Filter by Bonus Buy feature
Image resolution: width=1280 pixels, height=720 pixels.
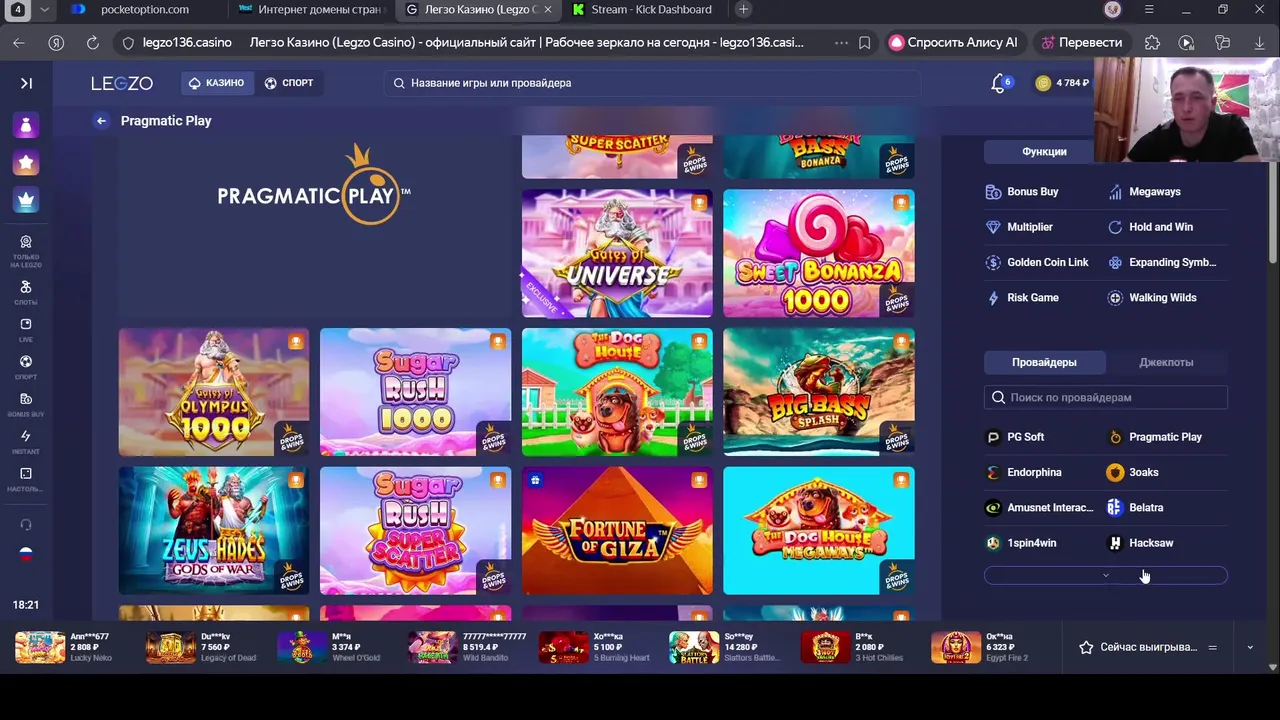(1022, 192)
